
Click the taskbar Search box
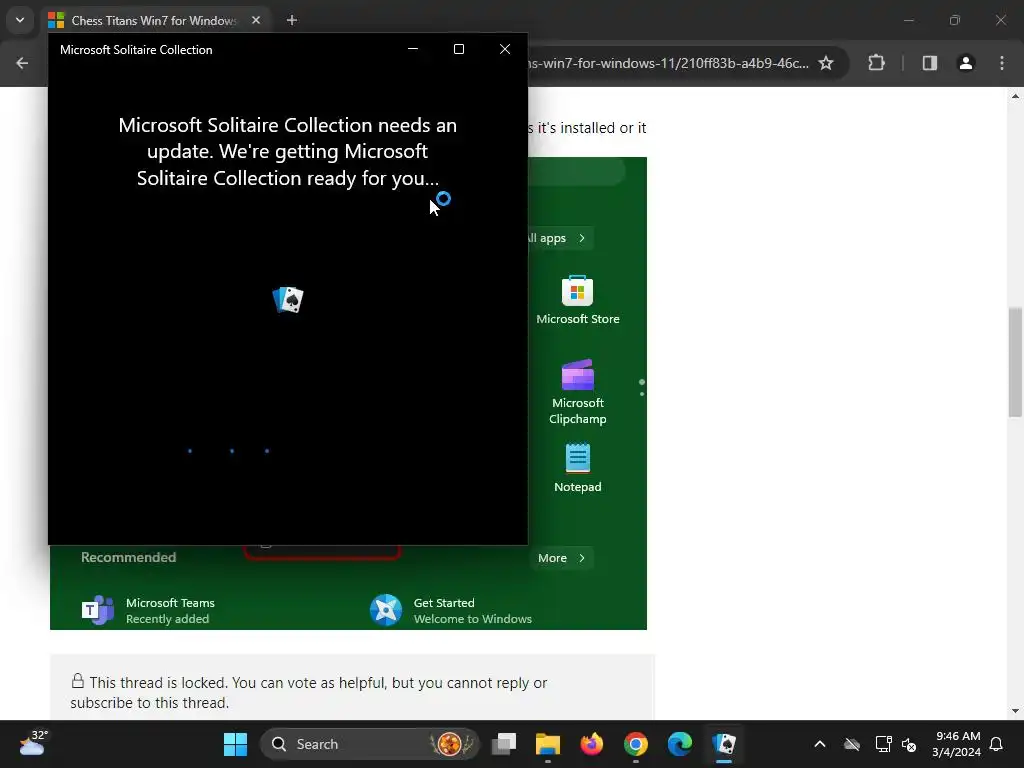[x=370, y=744]
